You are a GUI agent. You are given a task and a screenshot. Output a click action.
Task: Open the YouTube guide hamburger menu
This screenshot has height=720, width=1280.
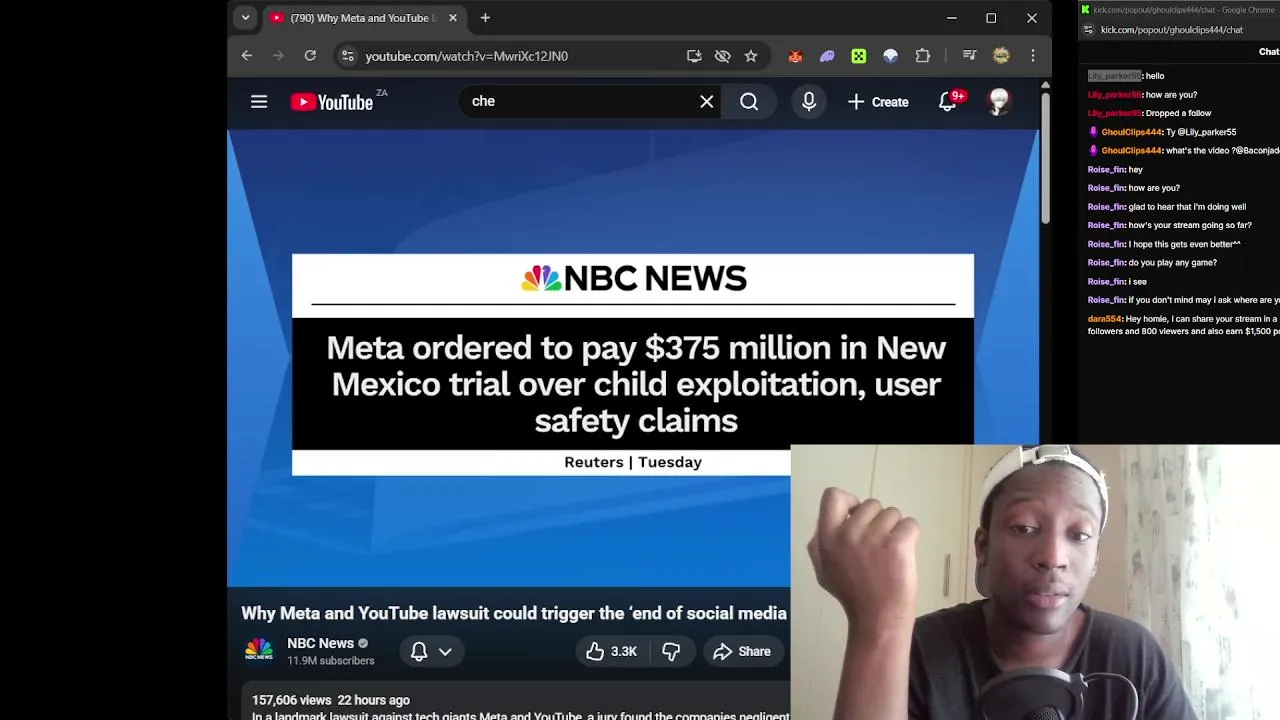259,101
